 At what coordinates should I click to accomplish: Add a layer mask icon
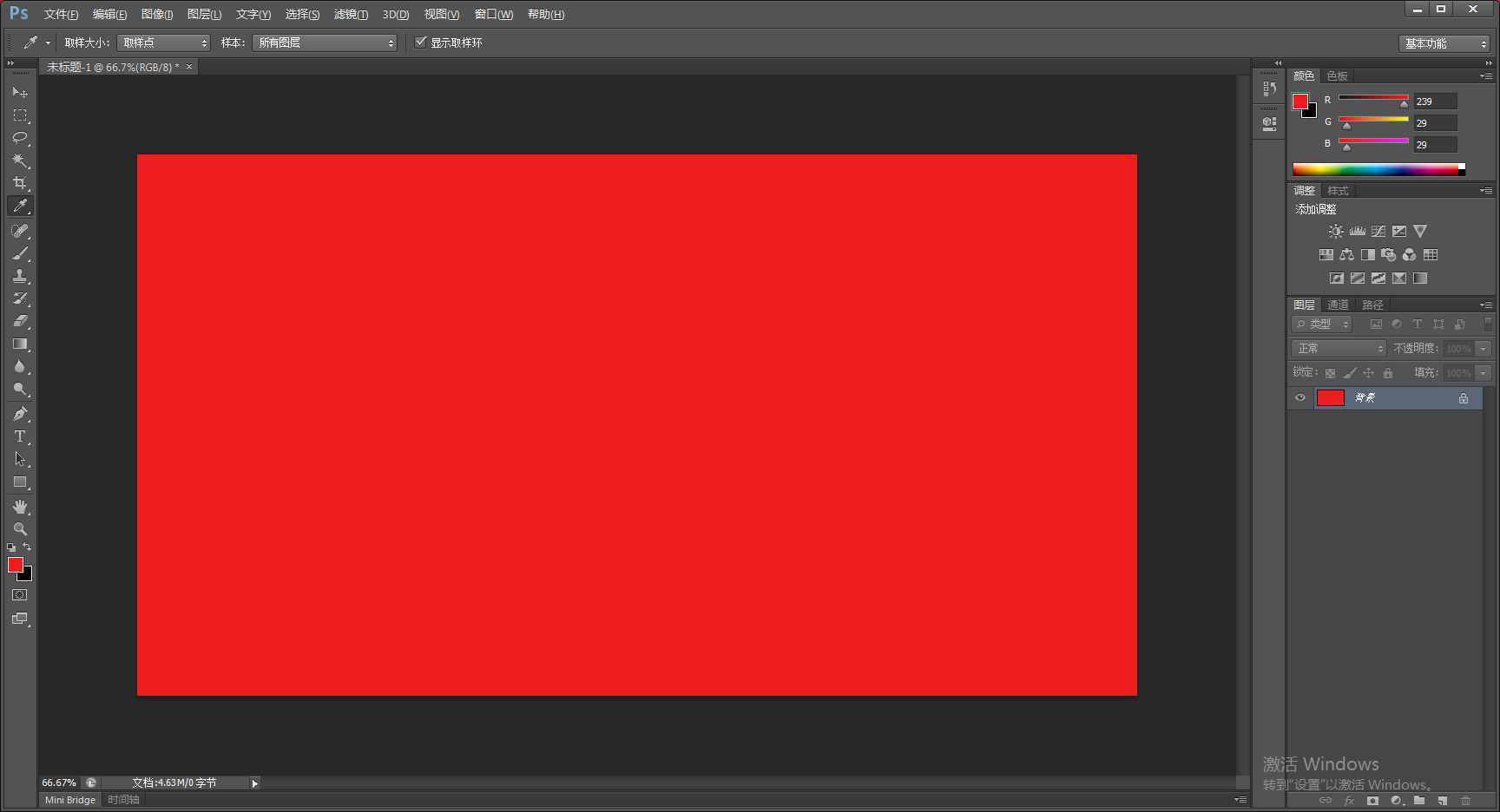[1372, 801]
